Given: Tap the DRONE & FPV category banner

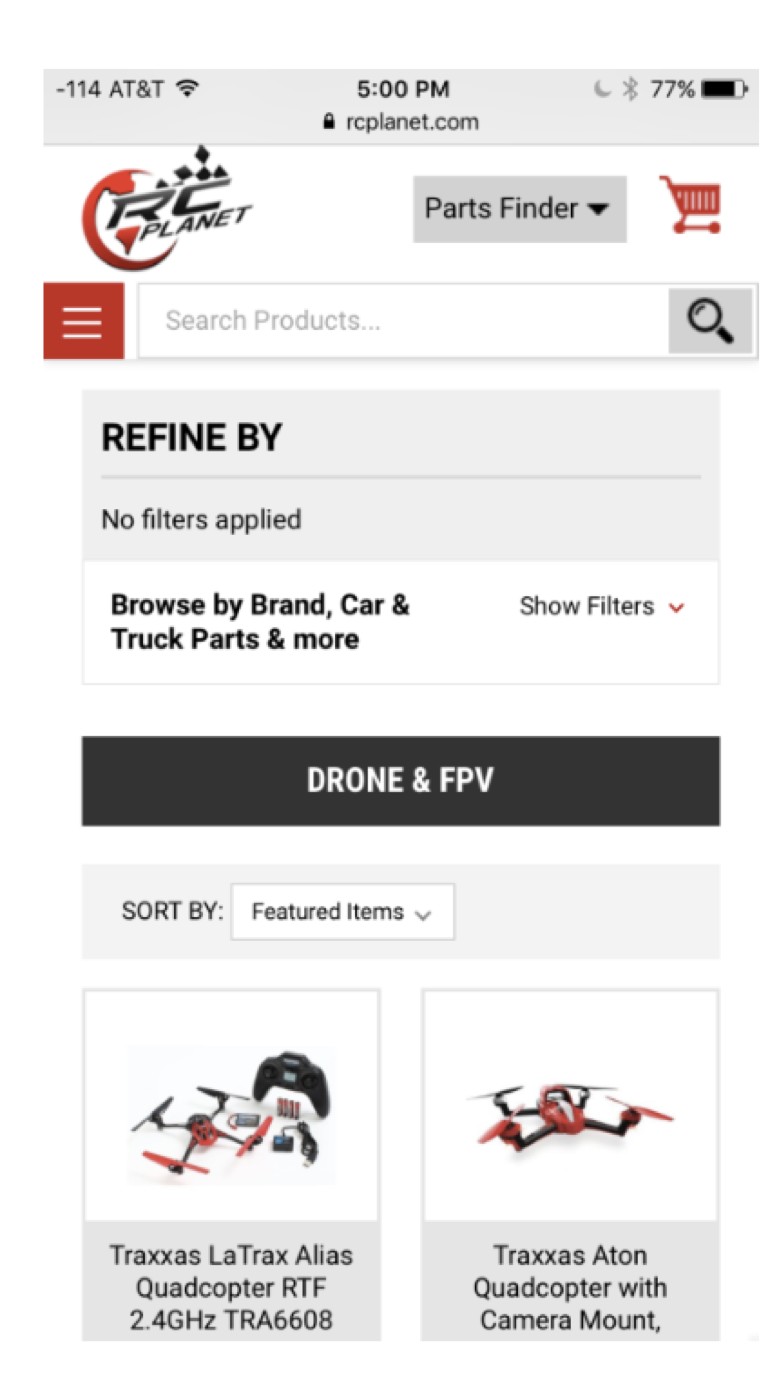Looking at the screenshot, I should click(x=400, y=781).
